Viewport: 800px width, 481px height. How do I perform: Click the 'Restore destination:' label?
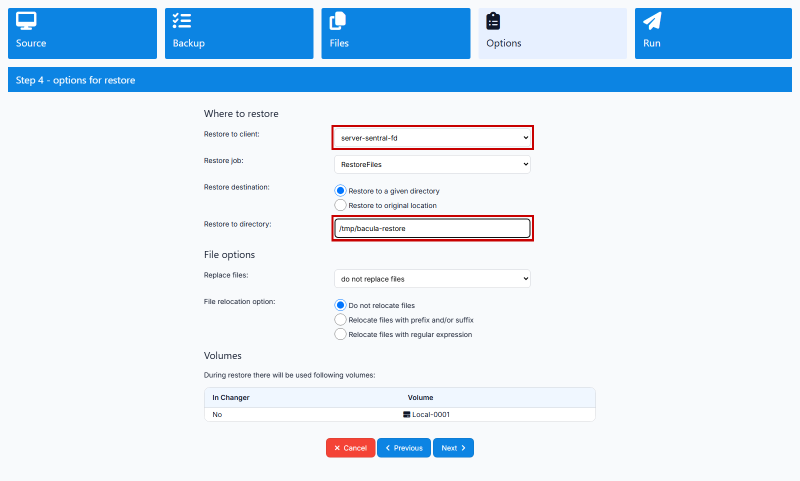[237, 187]
